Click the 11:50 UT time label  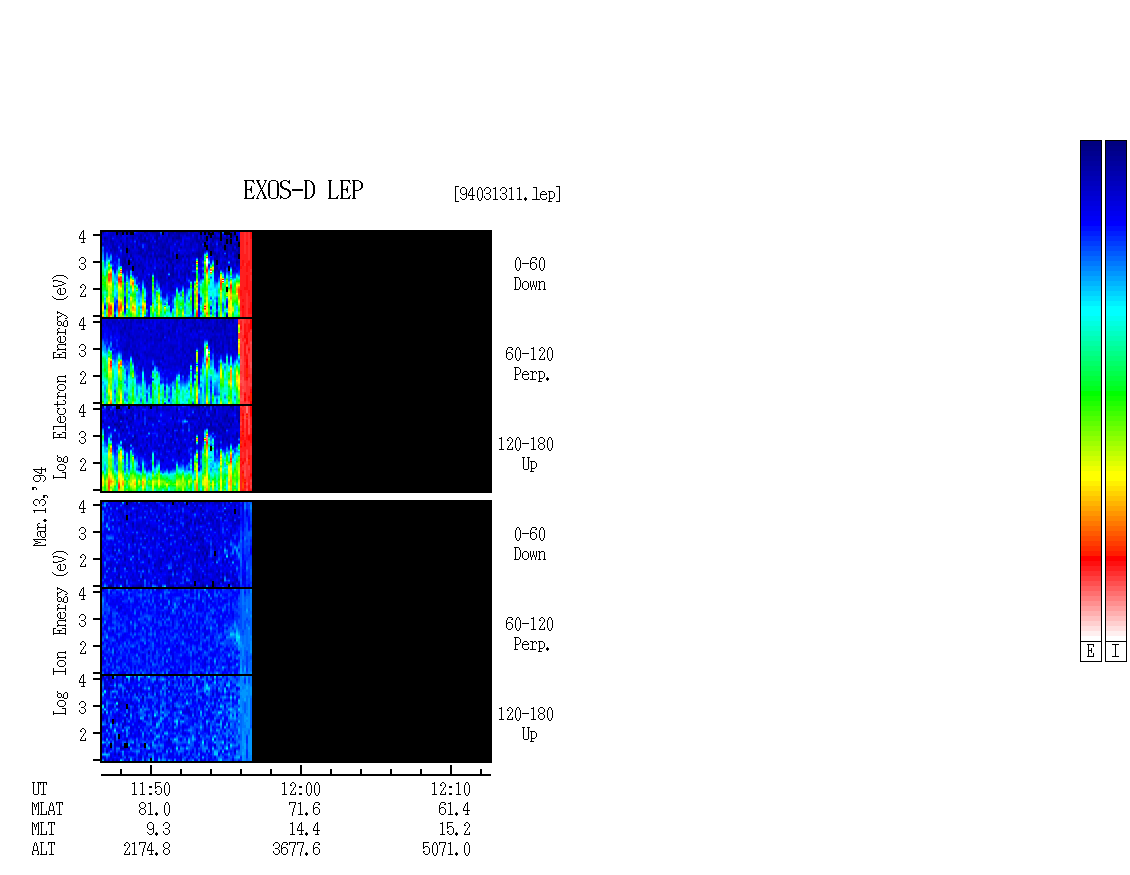coord(151,789)
